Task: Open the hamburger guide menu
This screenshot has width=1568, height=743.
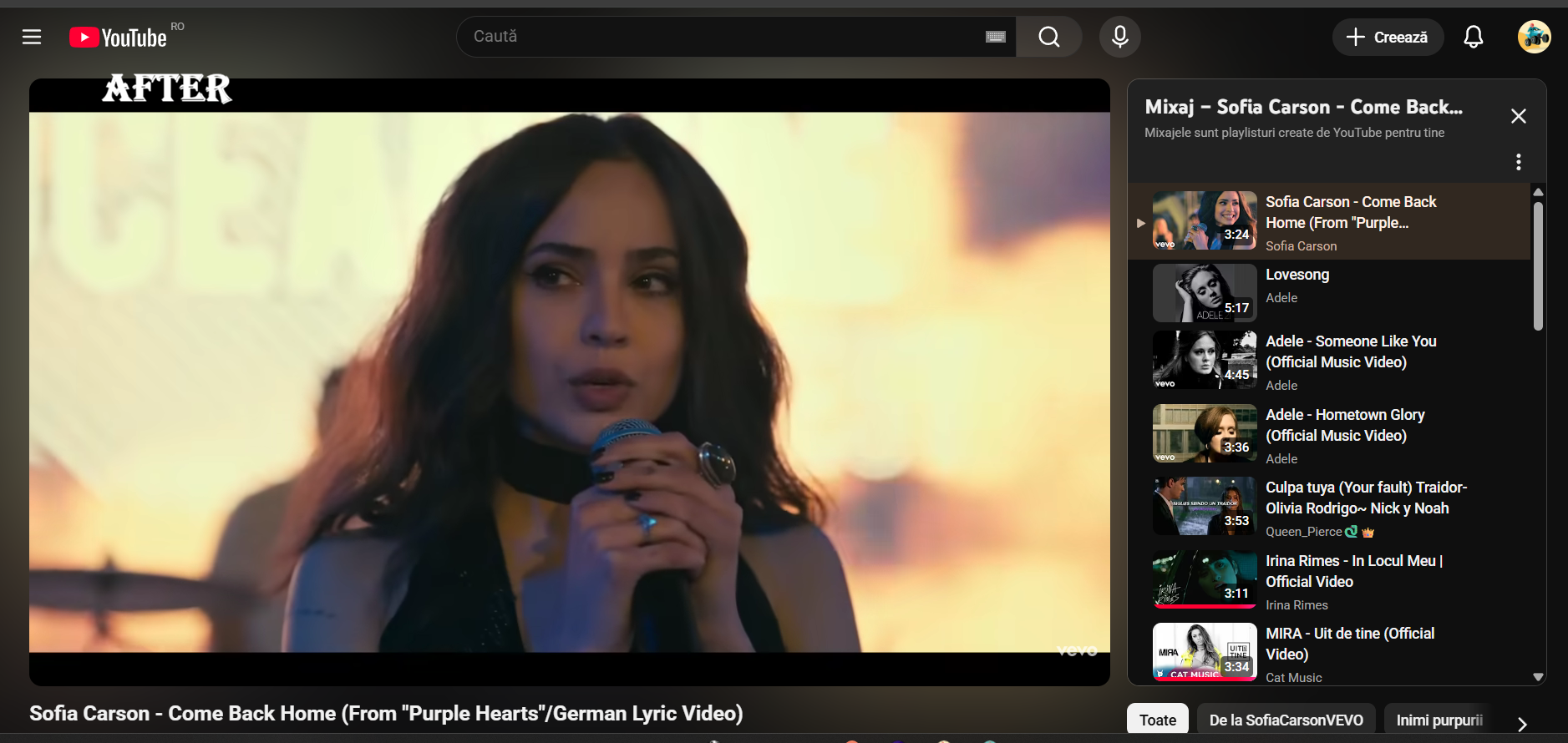Action: (x=32, y=37)
